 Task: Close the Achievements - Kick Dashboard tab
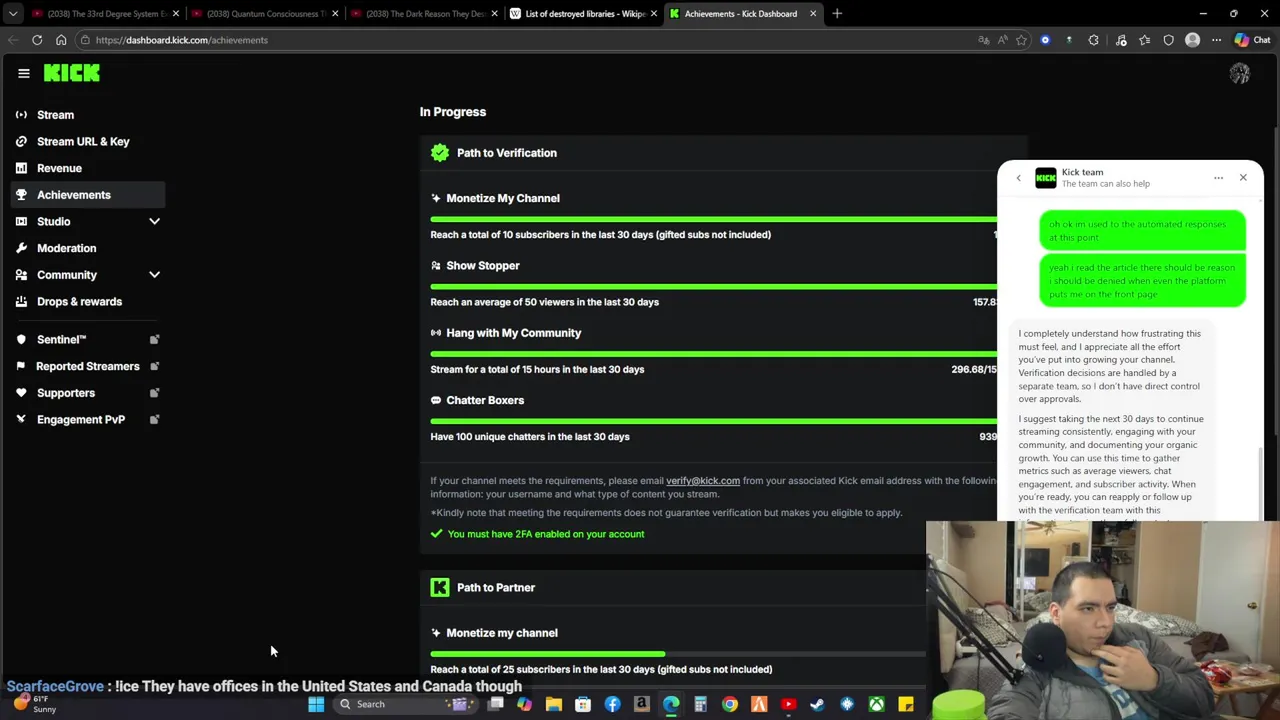813,14
